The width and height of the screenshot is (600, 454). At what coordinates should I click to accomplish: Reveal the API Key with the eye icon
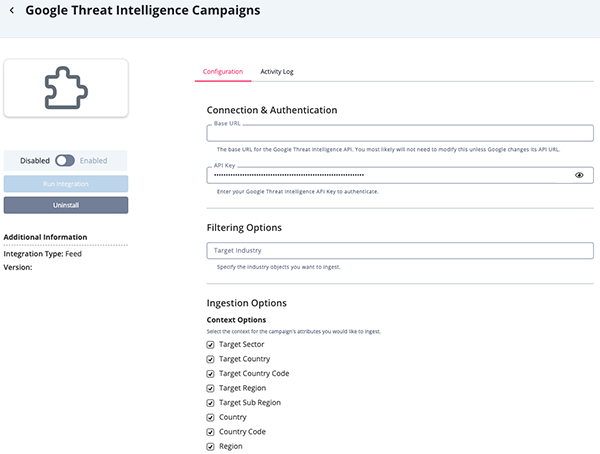(x=579, y=175)
